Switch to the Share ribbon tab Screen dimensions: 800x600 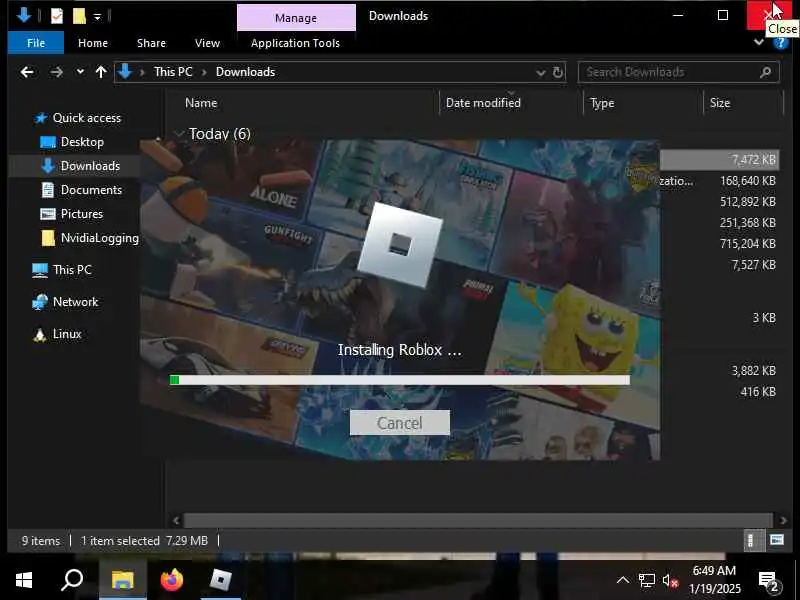pos(151,43)
